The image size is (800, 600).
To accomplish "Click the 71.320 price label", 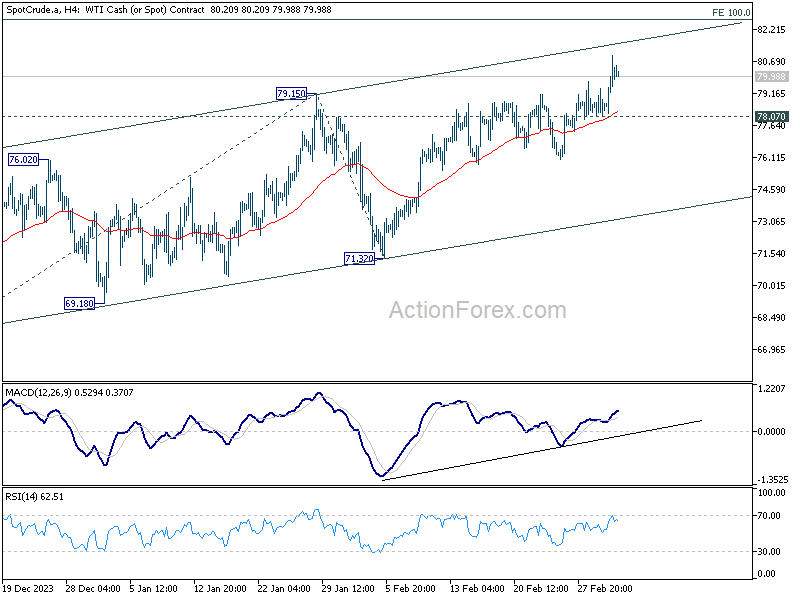I will pos(360,259).
